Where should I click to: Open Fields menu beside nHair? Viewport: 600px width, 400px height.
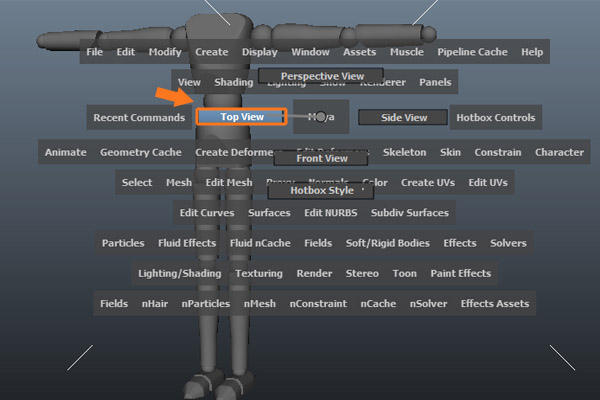pyautogui.click(x=114, y=303)
